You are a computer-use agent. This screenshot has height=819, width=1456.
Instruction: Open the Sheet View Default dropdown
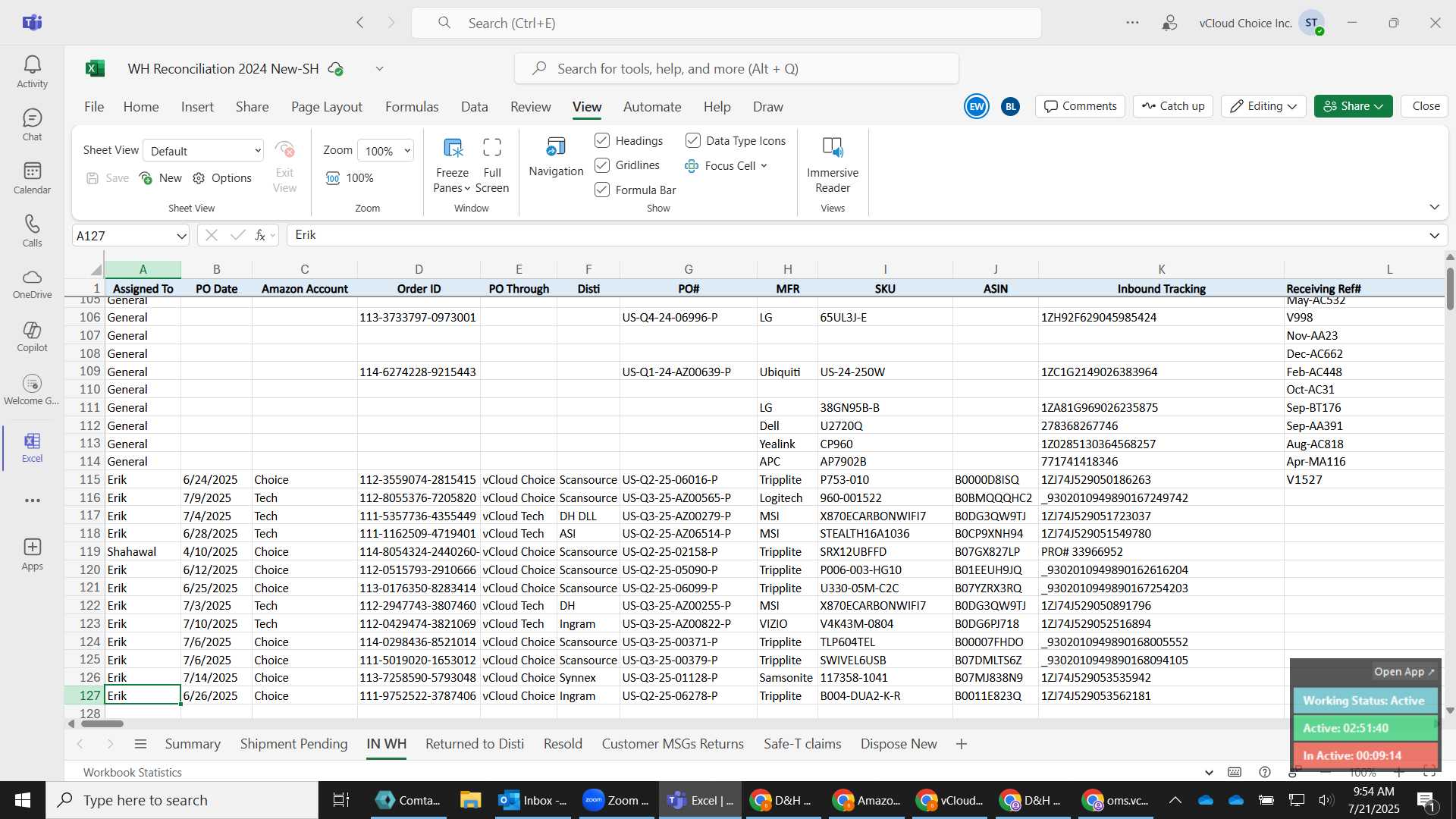[203, 151]
